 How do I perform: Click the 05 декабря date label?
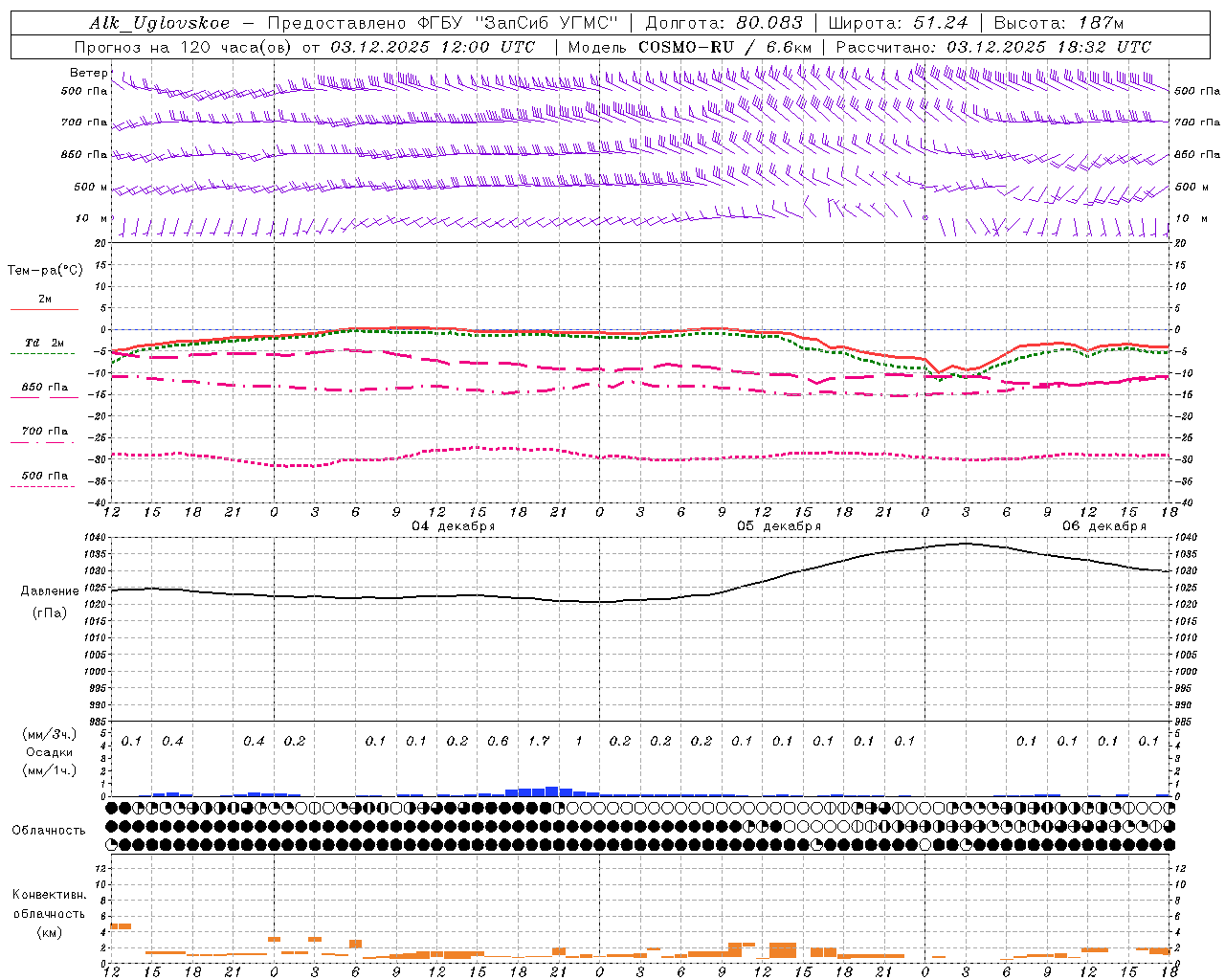tap(779, 526)
